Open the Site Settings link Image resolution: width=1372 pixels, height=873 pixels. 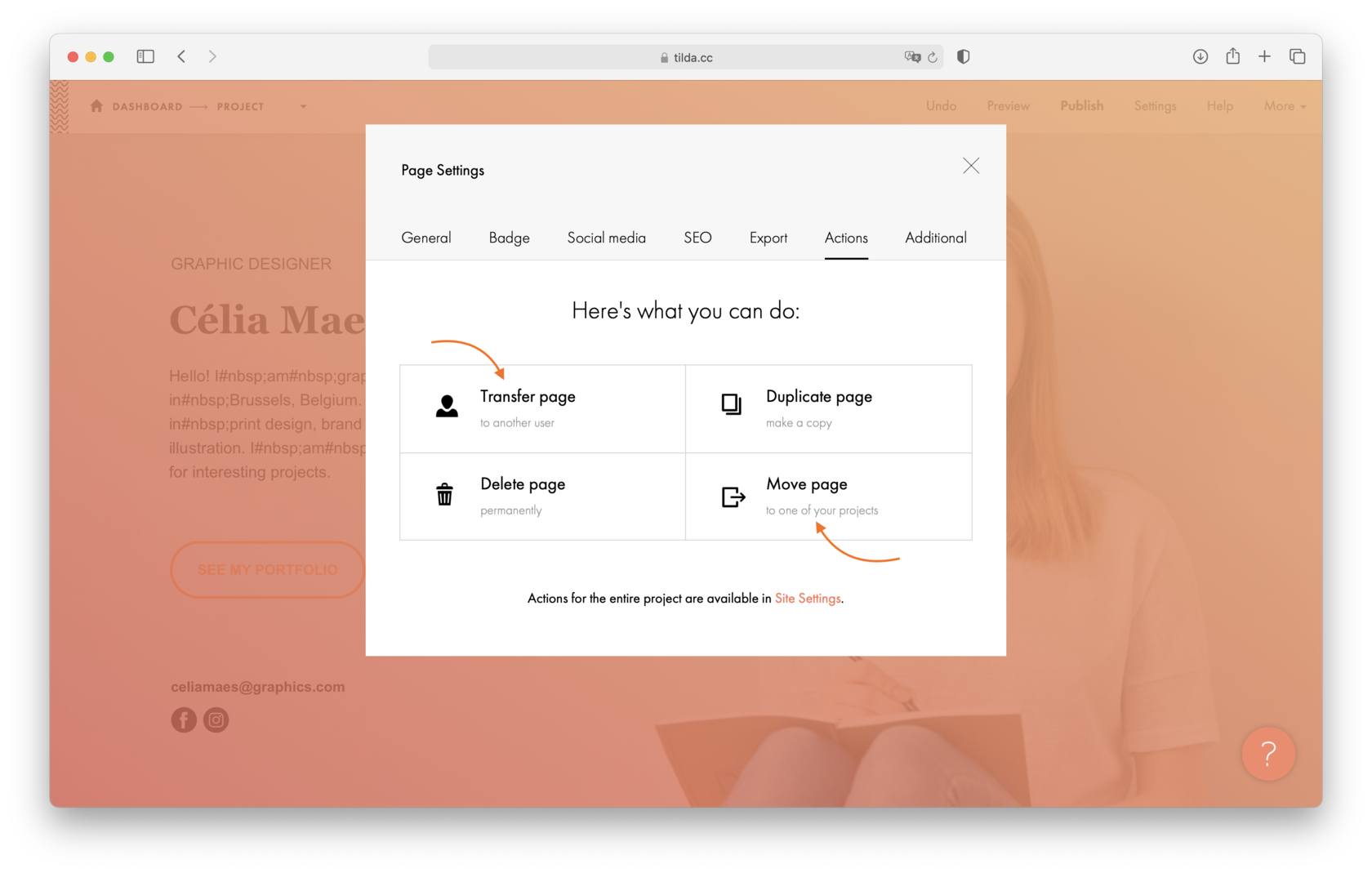[x=807, y=598]
